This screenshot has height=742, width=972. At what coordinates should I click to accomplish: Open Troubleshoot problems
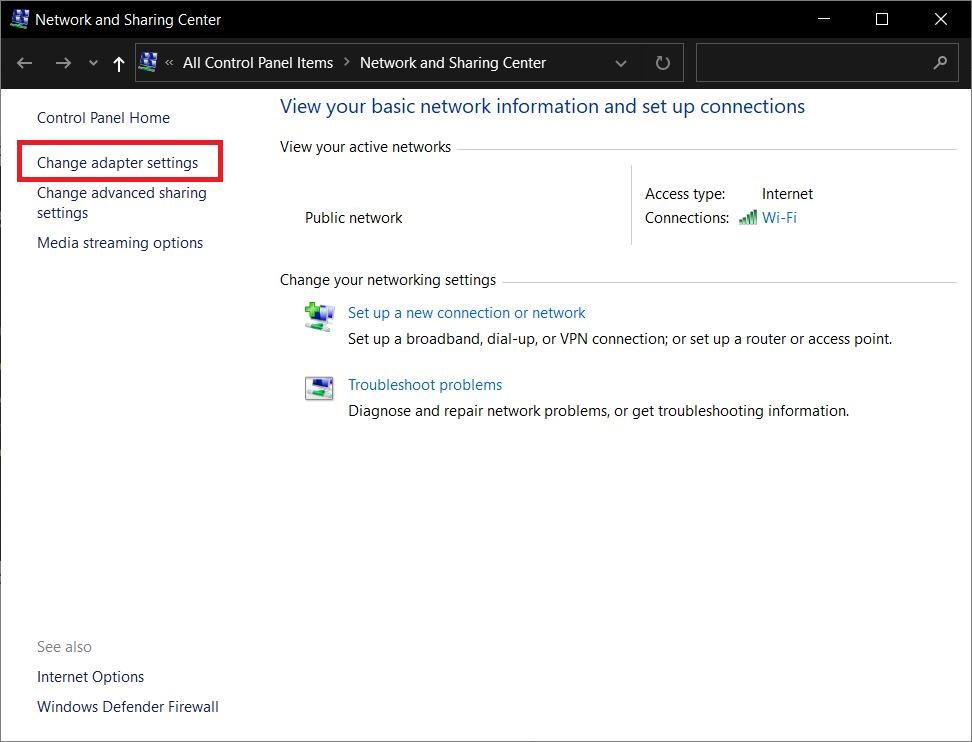coord(425,385)
